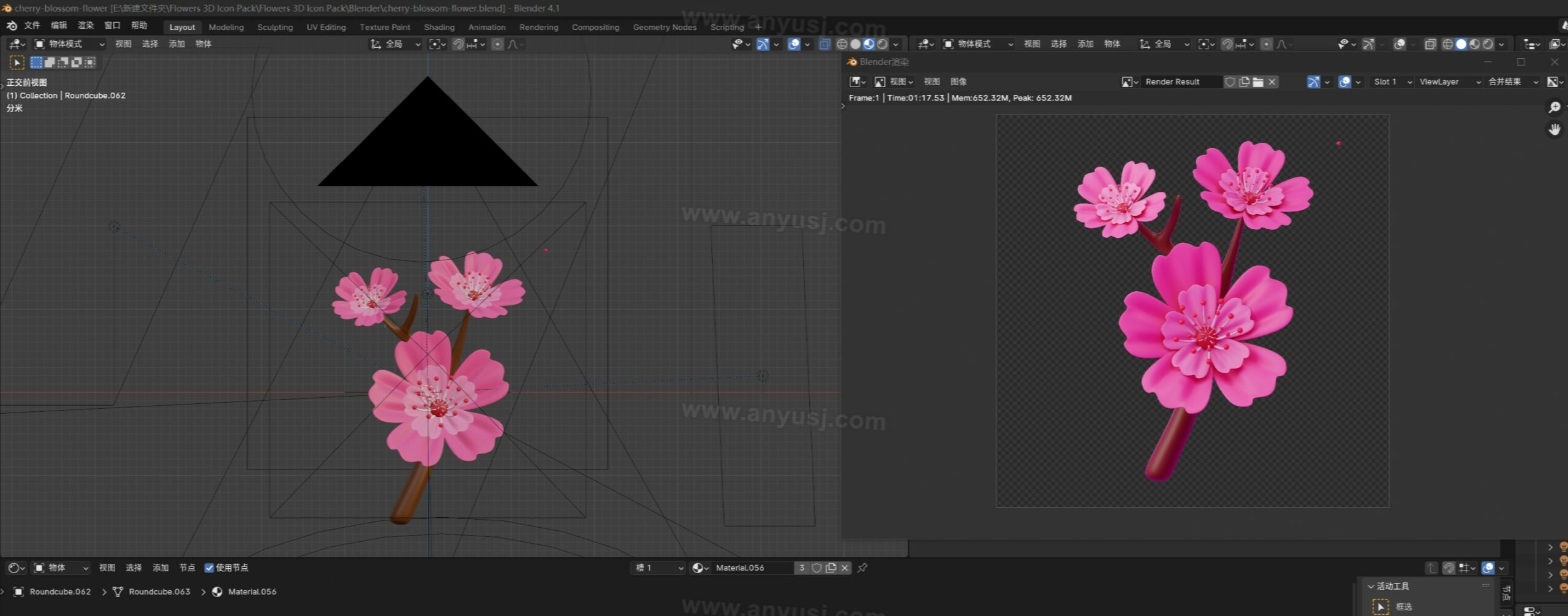
Task: Toggle overlays in left viewport
Action: pyautogui.click(x=794, y=44)
